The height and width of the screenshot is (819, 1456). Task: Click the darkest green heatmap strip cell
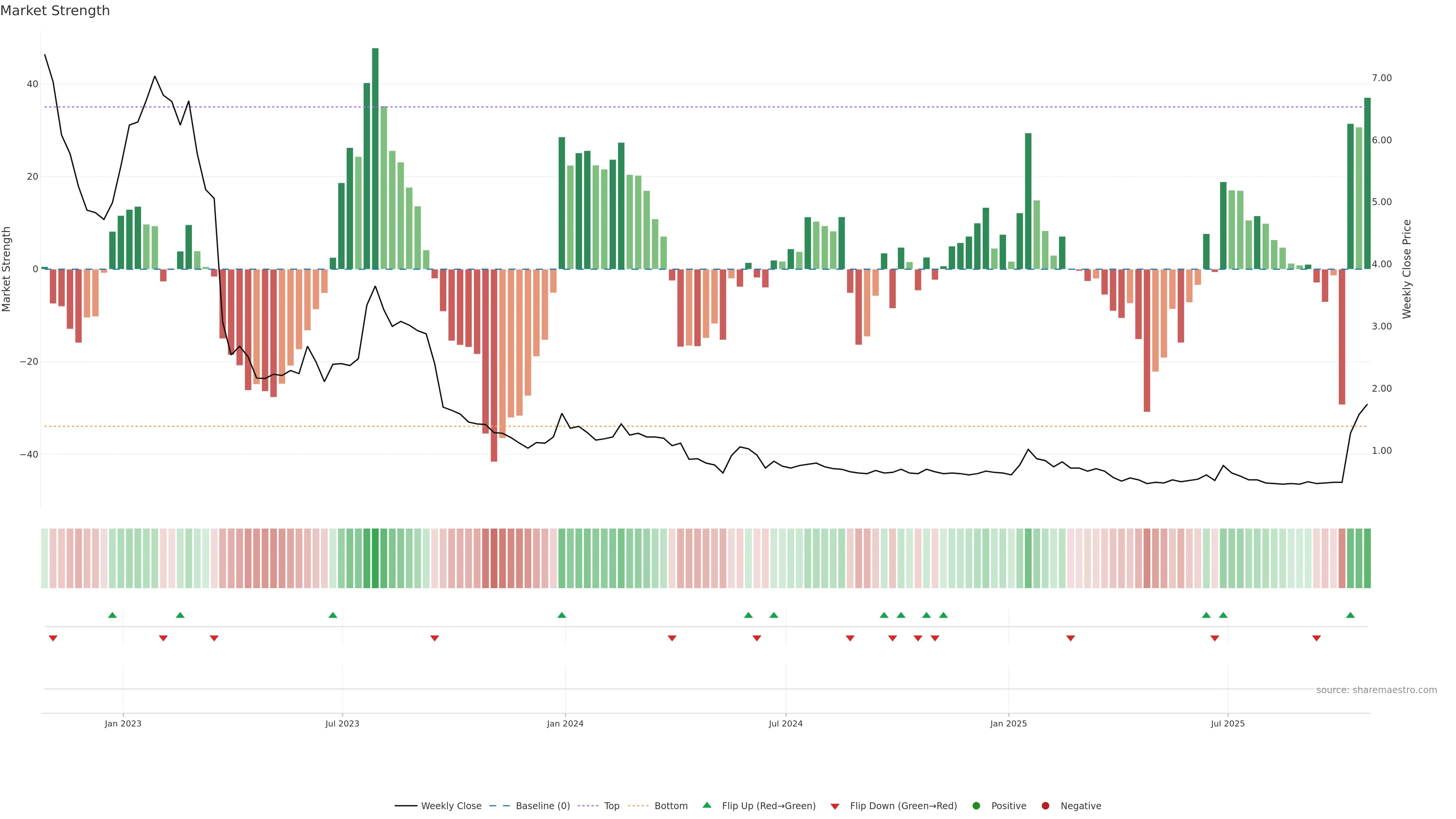(375, 559)
